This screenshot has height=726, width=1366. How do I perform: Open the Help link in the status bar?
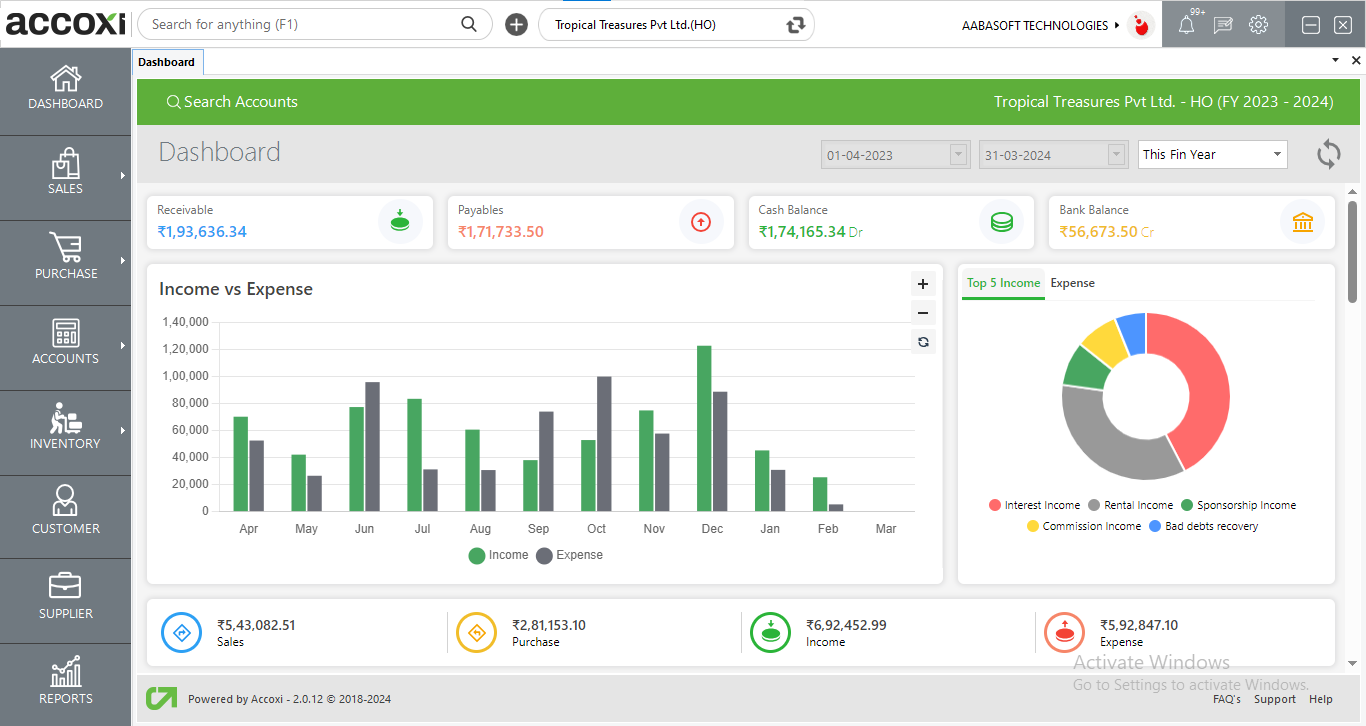click(1321, 699)
